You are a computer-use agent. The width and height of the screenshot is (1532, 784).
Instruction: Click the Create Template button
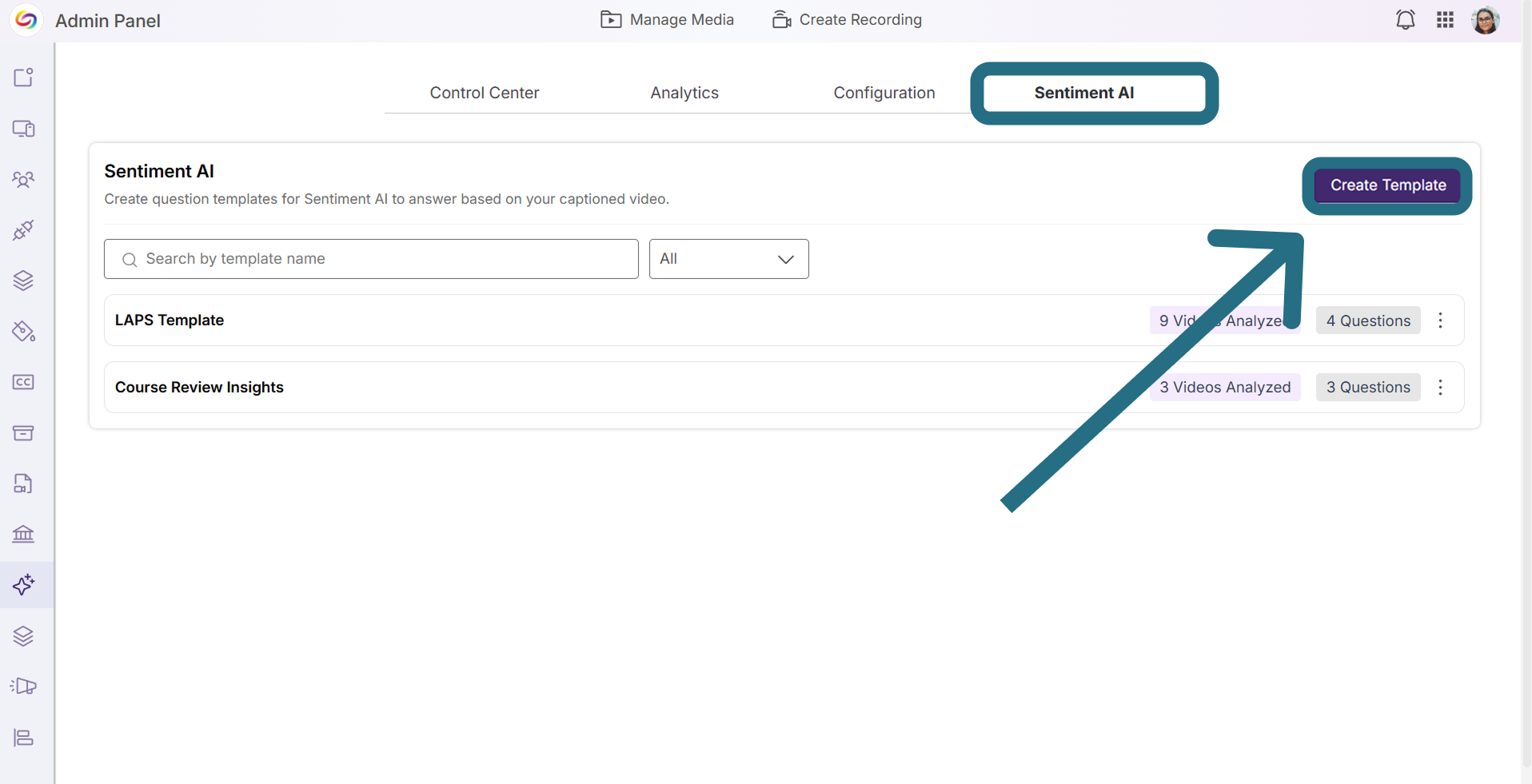point(1388,185)
